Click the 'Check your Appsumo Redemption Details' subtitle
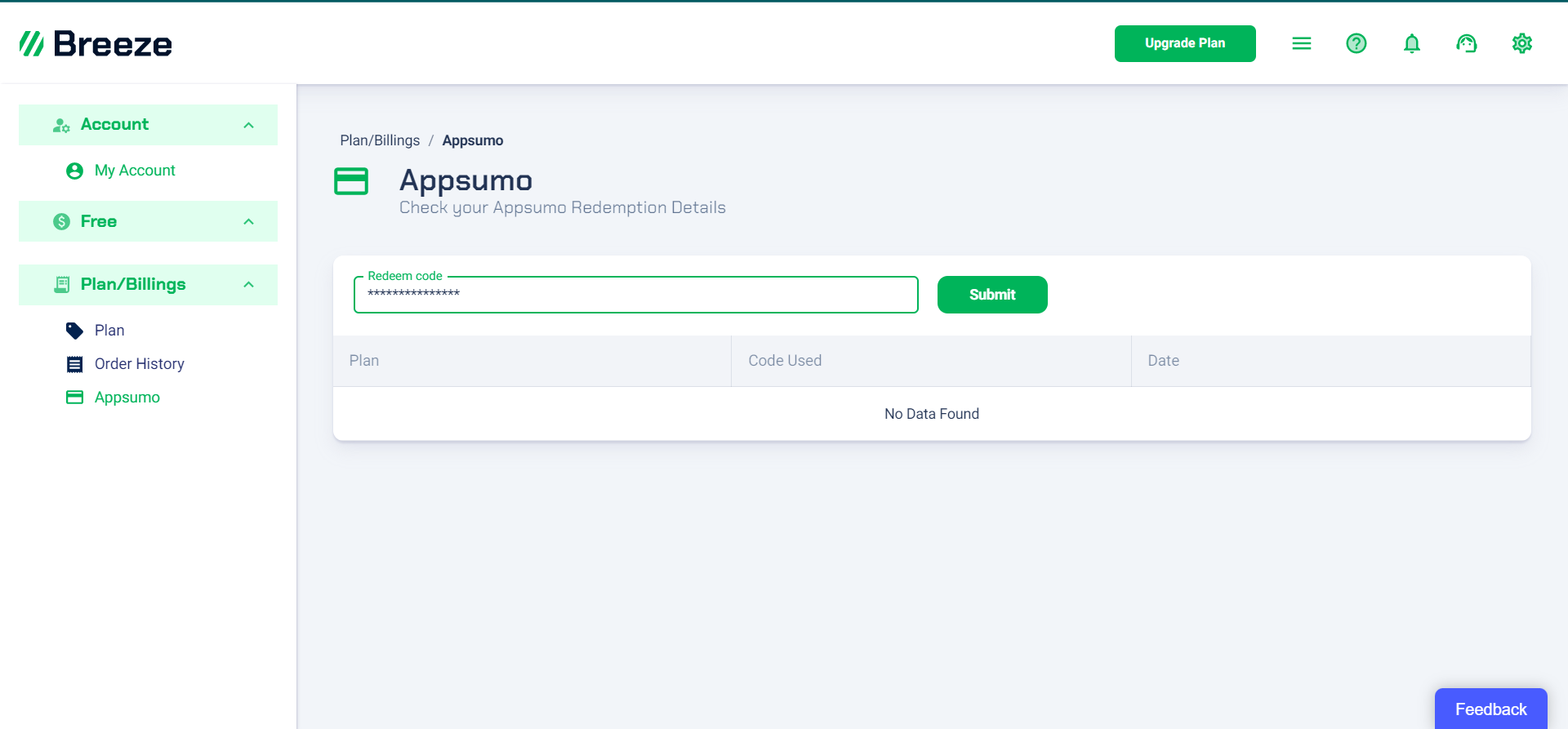 click(x=563, y=207)
